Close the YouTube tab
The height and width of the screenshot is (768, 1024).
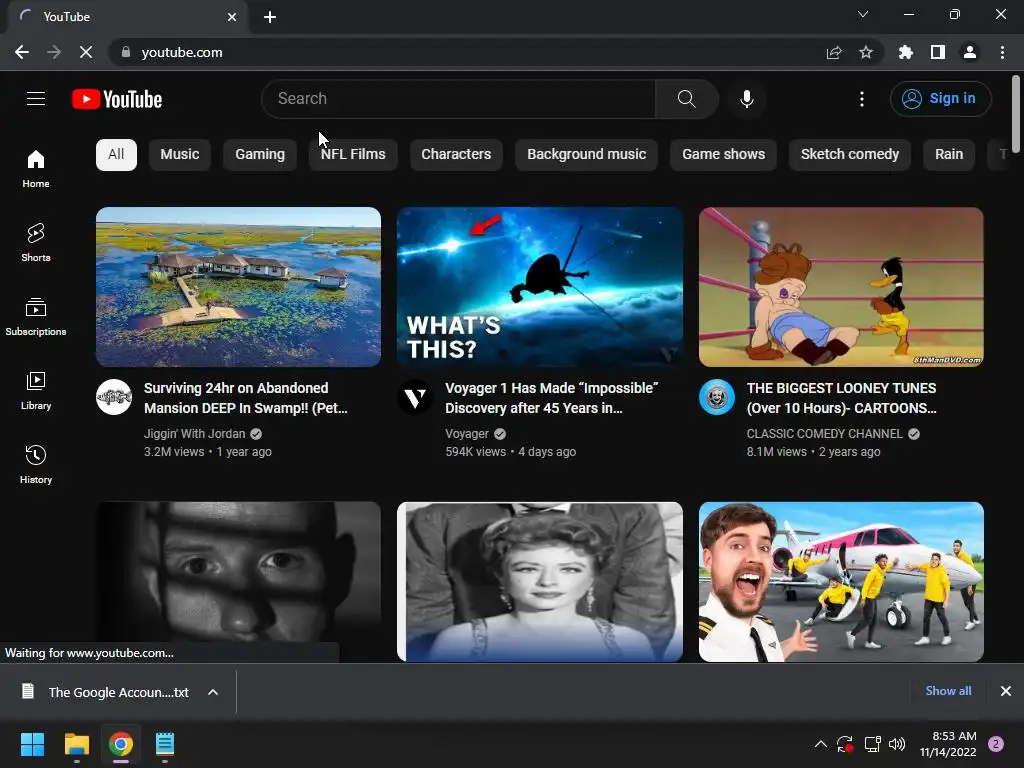232,17
